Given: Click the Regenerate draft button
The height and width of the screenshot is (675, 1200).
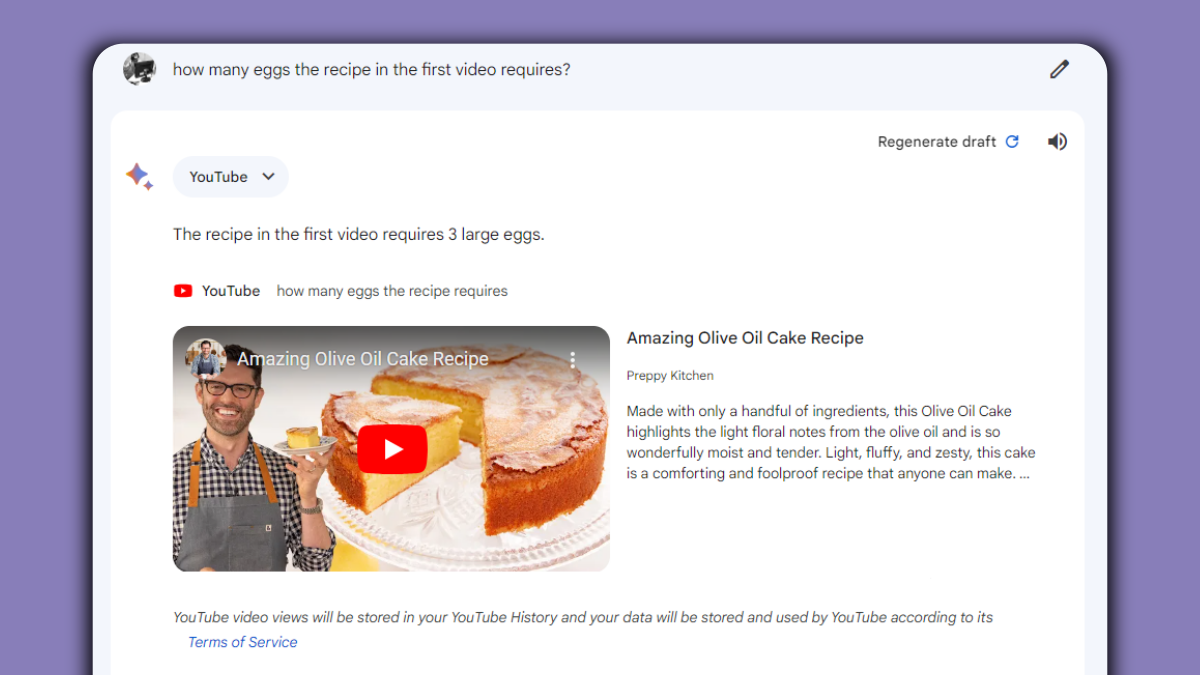Looking at the screenshot, I should tap(948, 142).
